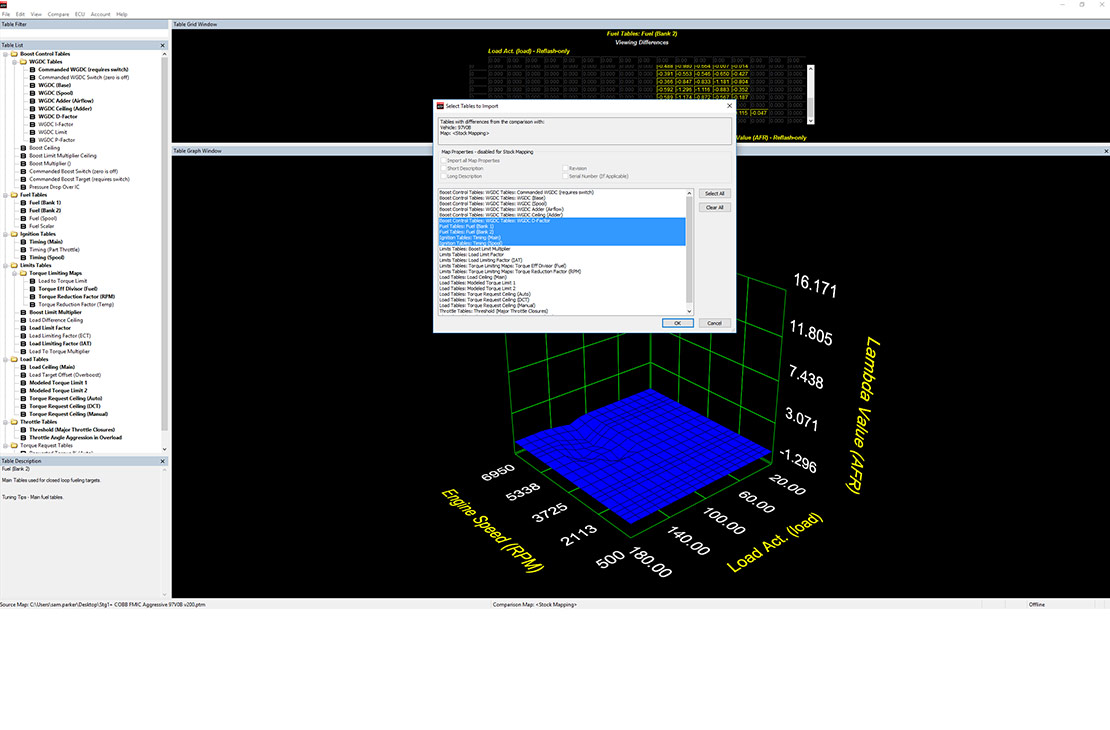The width and height of the screenshot is (1110, 730).
Task: Click the WGDC Tables folder icon
Action: click(23, 62)
